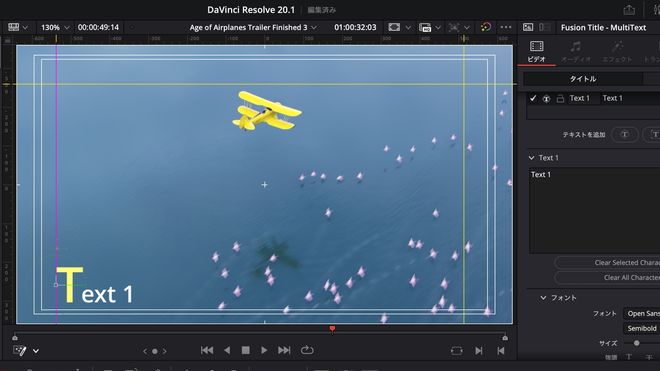
Task: Switch to the オーディオ inspector tab
Action: coord(575,52)
